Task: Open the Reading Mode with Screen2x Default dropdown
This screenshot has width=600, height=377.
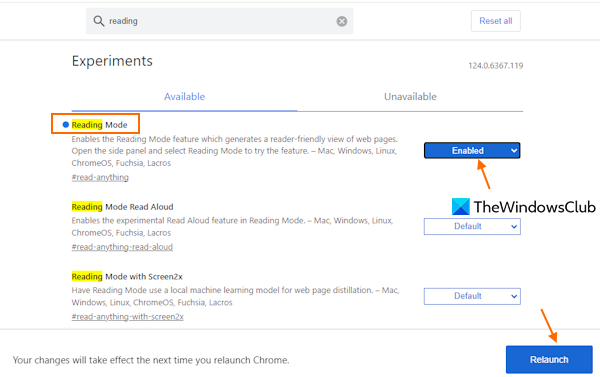Action: 472,296
